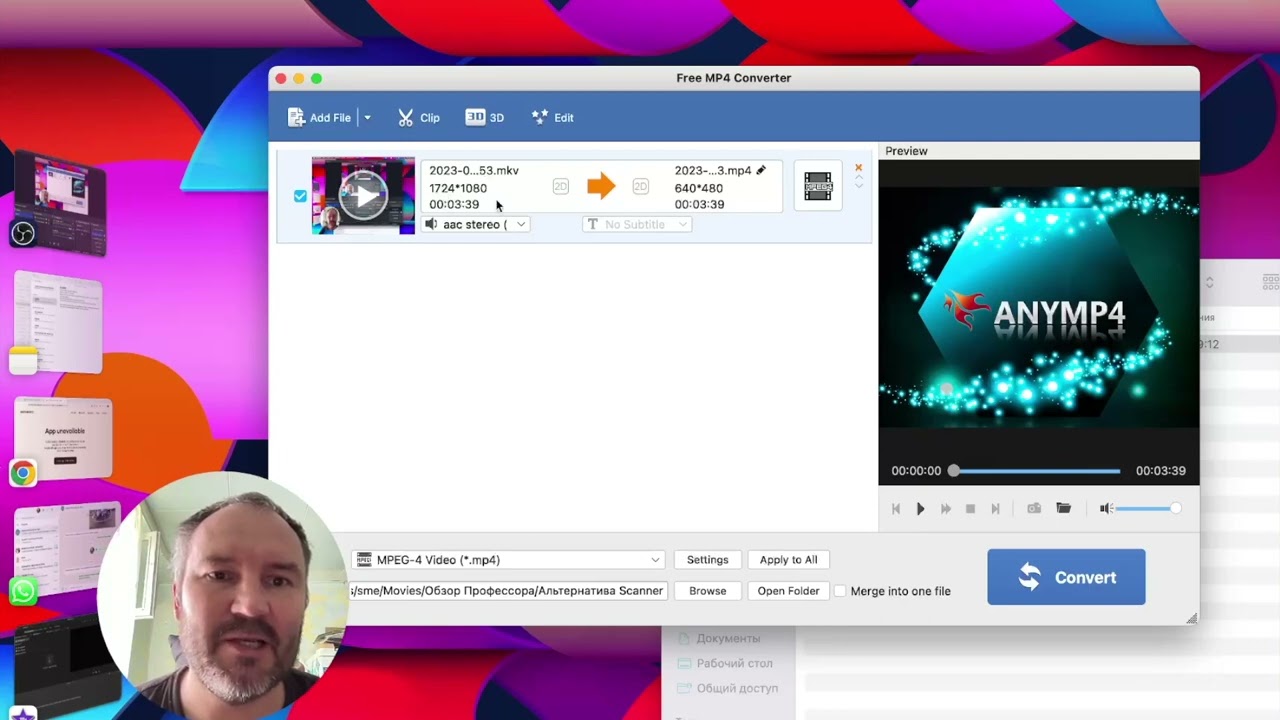
Task: Select Документы in the Finder sidebar
Action: click(x=728, y=638)
